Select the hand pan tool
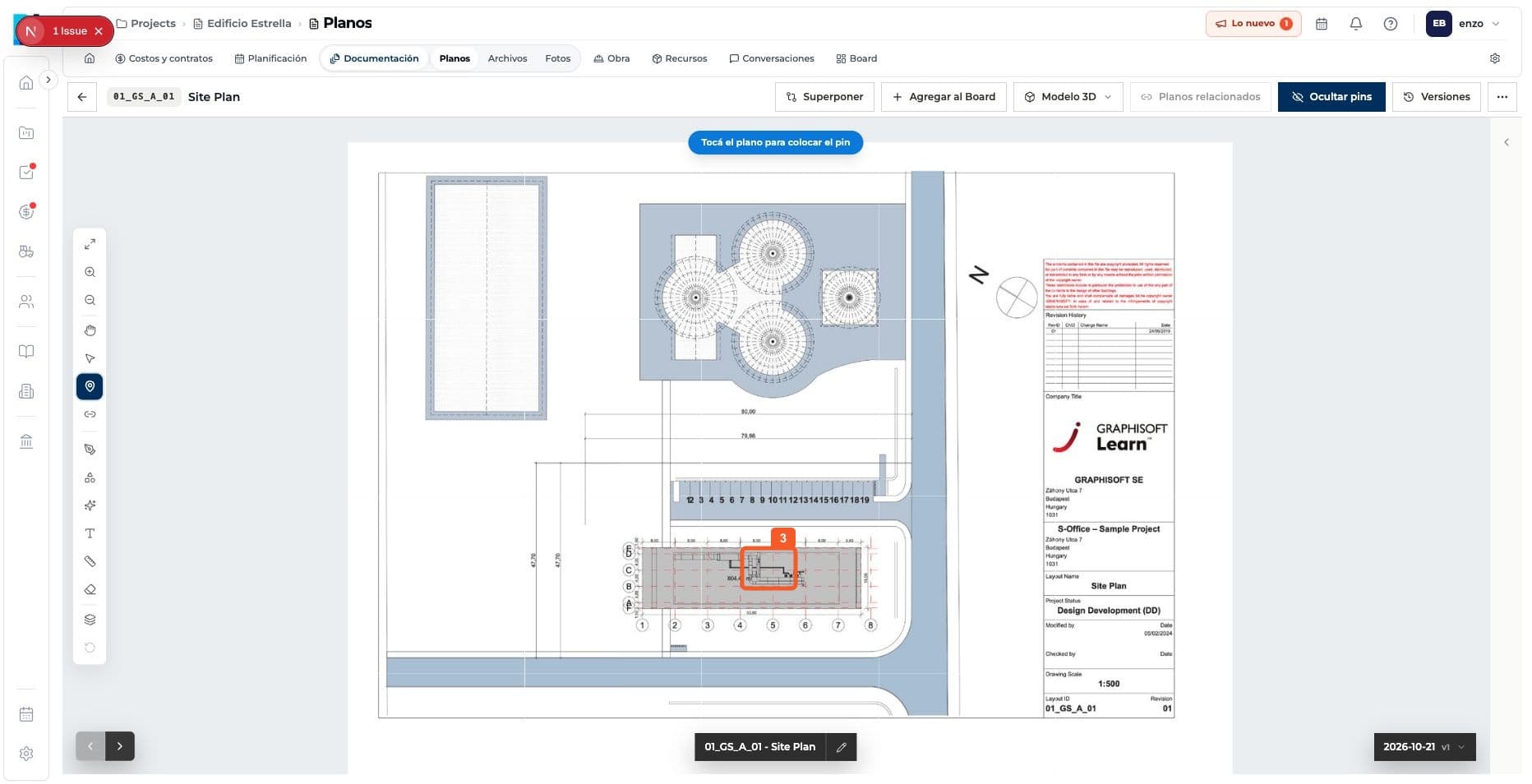This screenshot has height=784, width=1532. [x=90, y=330]
